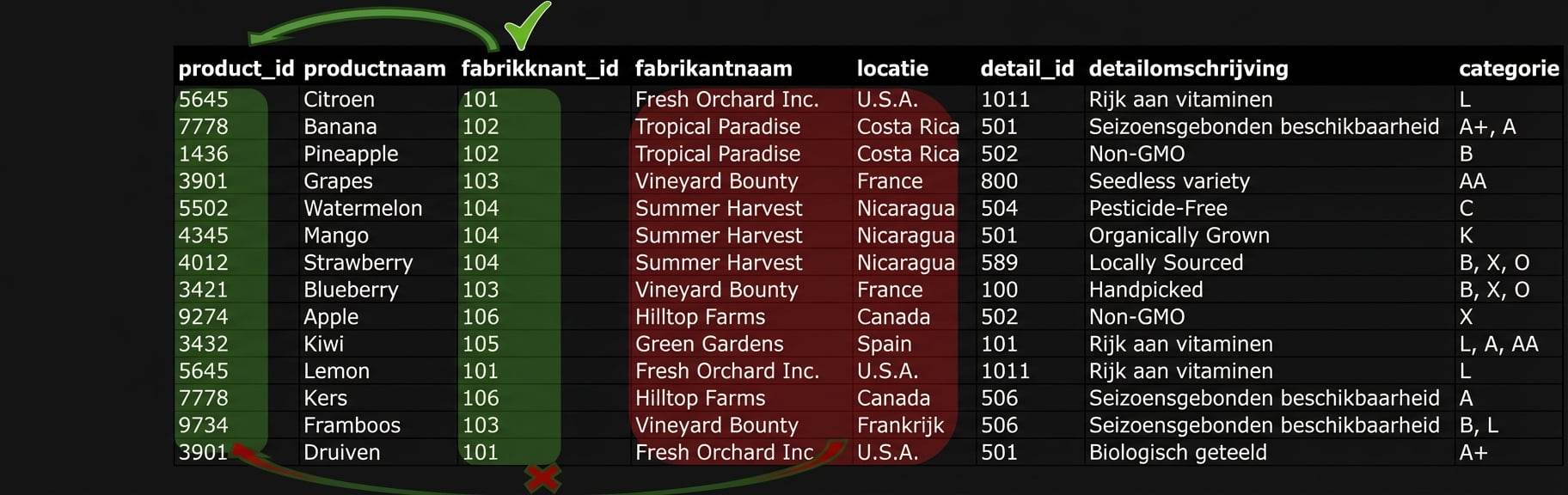Image resolution: width=1568 pixels, height=495 pixels.
Task: Click the green arrowhead pointing at product_id
Action: [258, 38]
